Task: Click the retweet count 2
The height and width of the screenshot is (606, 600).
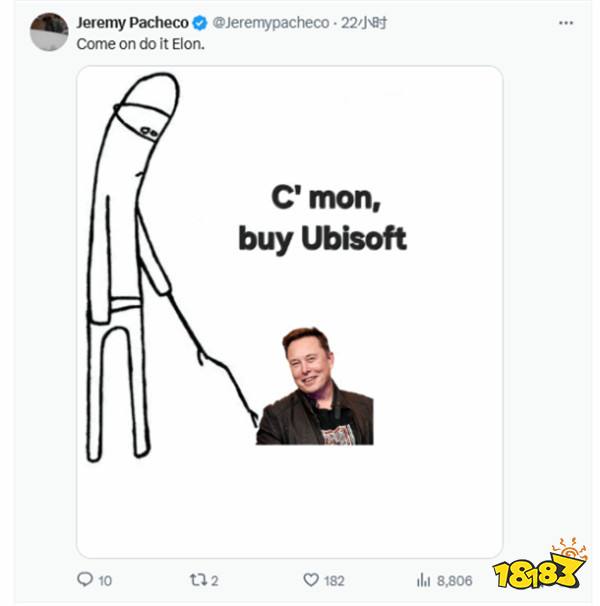Action: (215, 580)
